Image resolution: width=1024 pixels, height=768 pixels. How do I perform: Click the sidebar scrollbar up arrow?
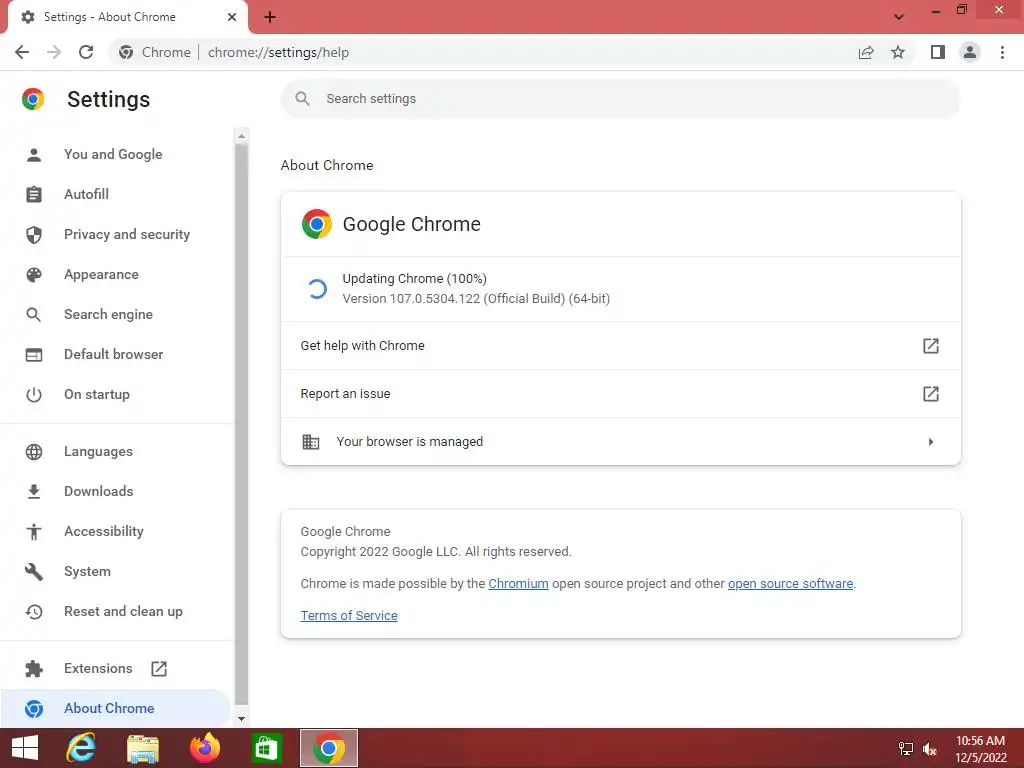[x=242, y=136]
